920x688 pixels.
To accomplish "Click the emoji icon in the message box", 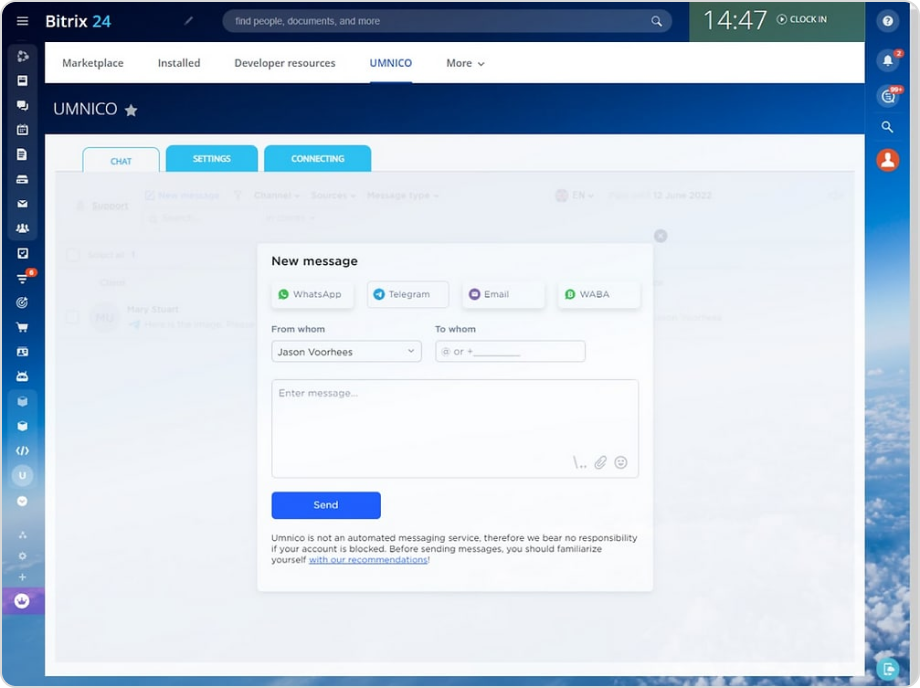I will 621,462.
